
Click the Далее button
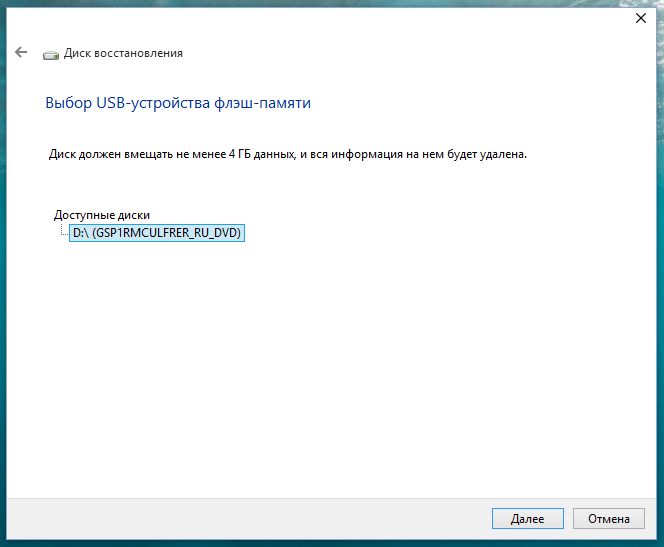coord(528,519)
